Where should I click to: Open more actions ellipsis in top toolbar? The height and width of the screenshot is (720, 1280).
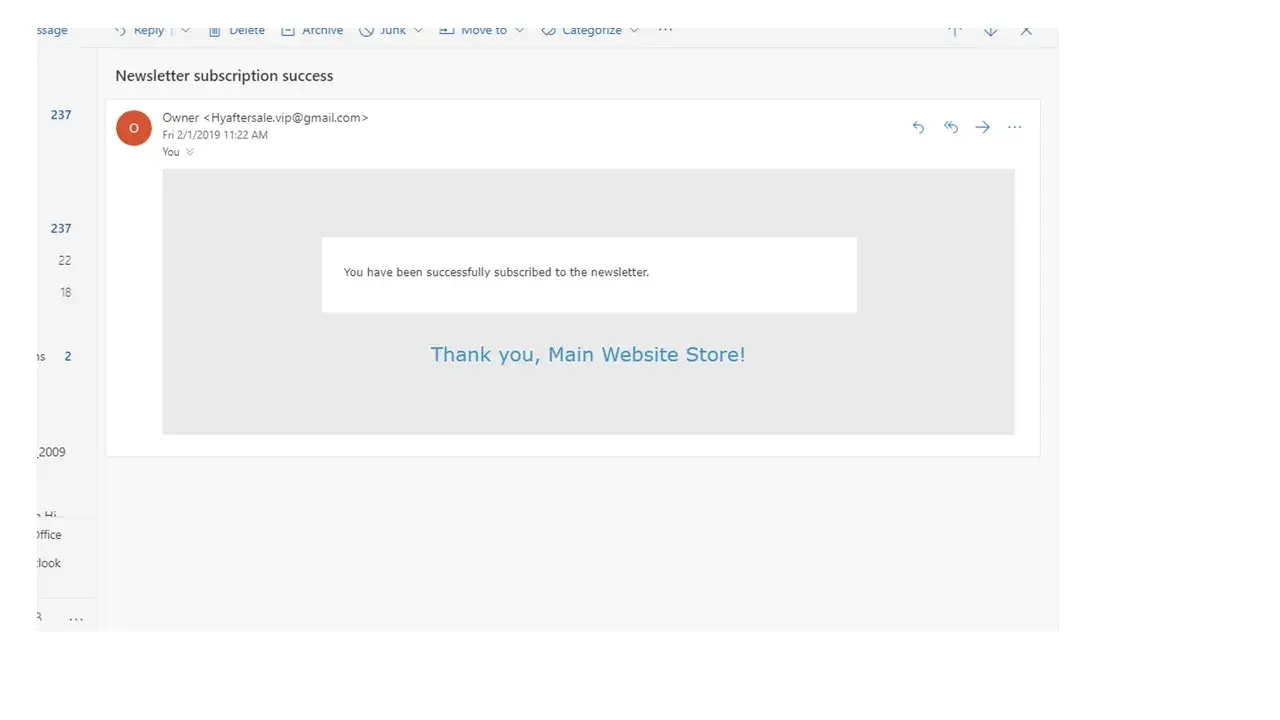665,30
